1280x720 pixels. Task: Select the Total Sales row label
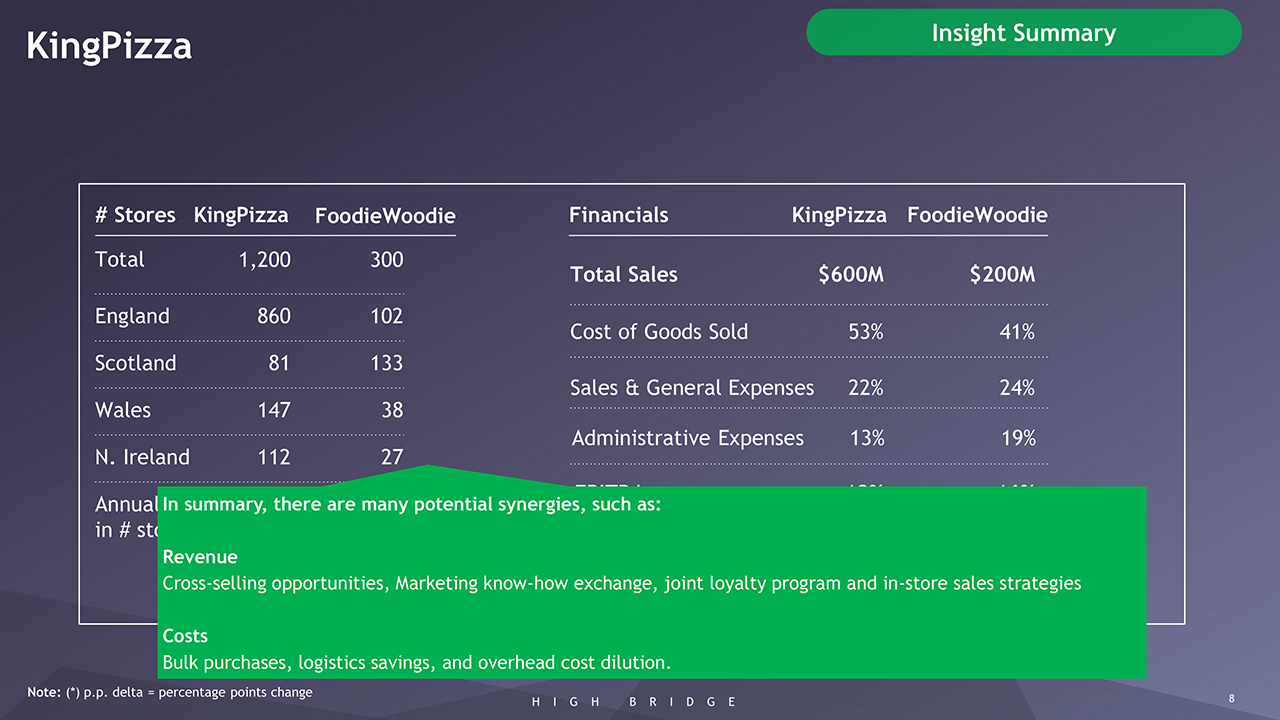click(x=623, y=274)
